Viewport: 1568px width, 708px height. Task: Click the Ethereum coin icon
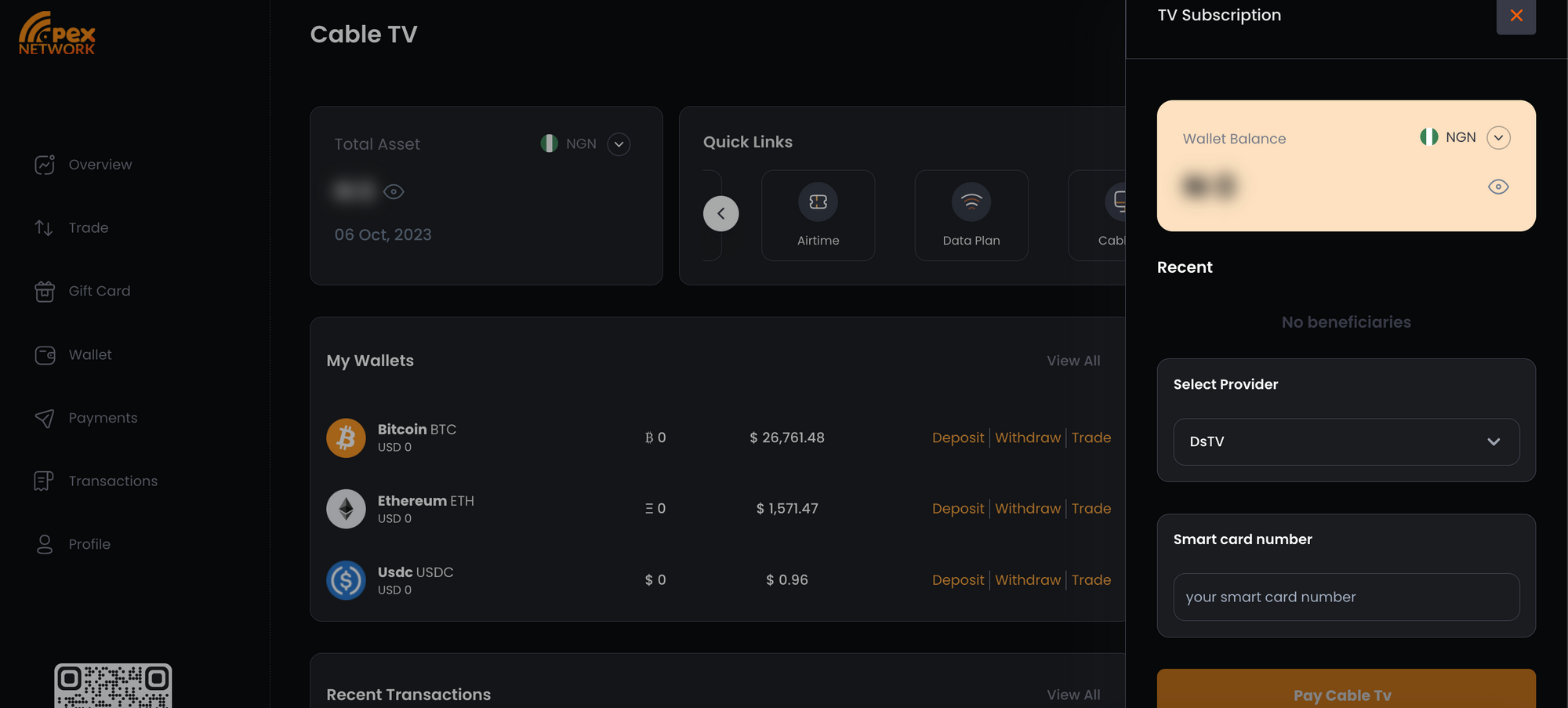(346, 509)
